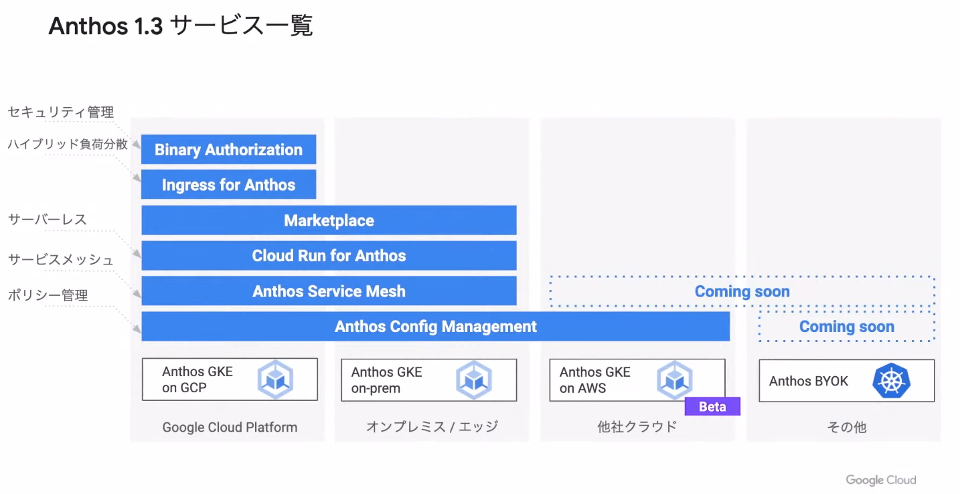This screenshot has width=960, height=494.
Task: Click the 'Anthos GKE on GCP' text
Action: click(197, 380)
